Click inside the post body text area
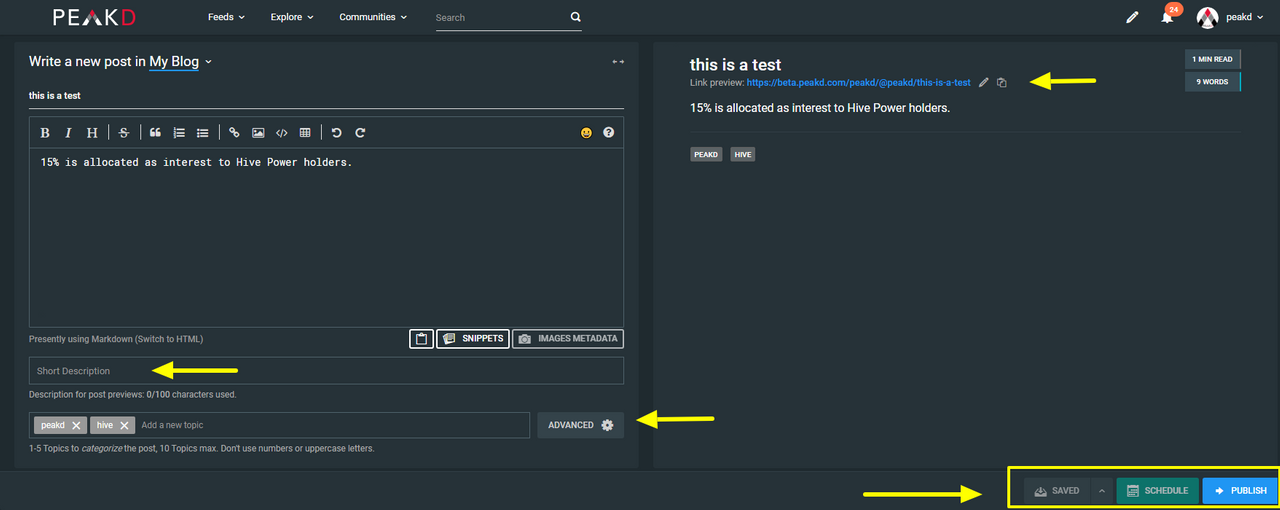The image size is (1280, 510). [x=326, y=238]
